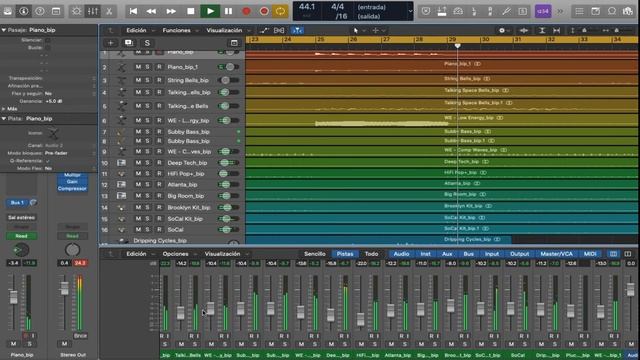Open the Compressor plug-in slot
Image resolution: width=640 pixels, height=360 pixels.
(72, 189)
